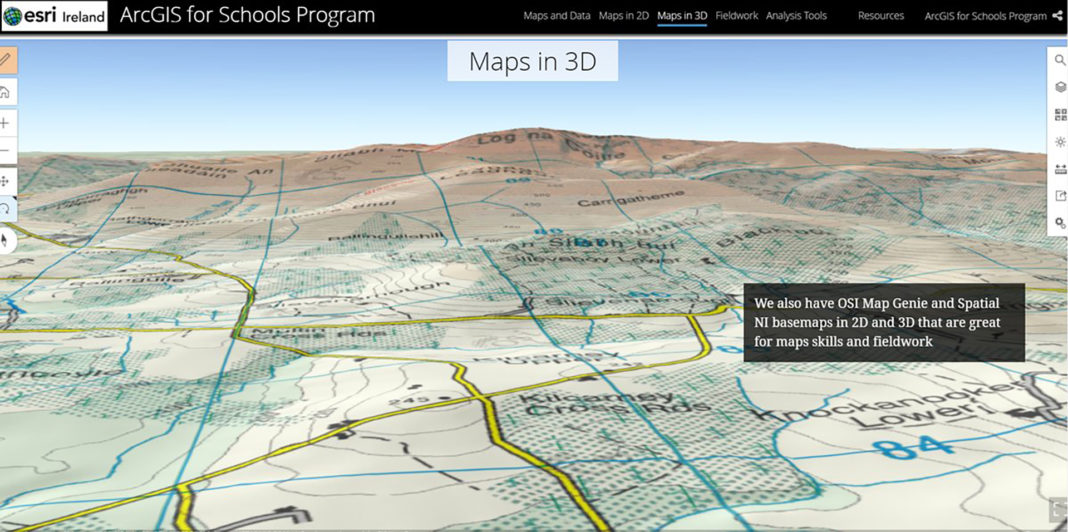The image size is (1068, 532).
Task: Activate the measure ruler tool
Action: coord(1060,168)
